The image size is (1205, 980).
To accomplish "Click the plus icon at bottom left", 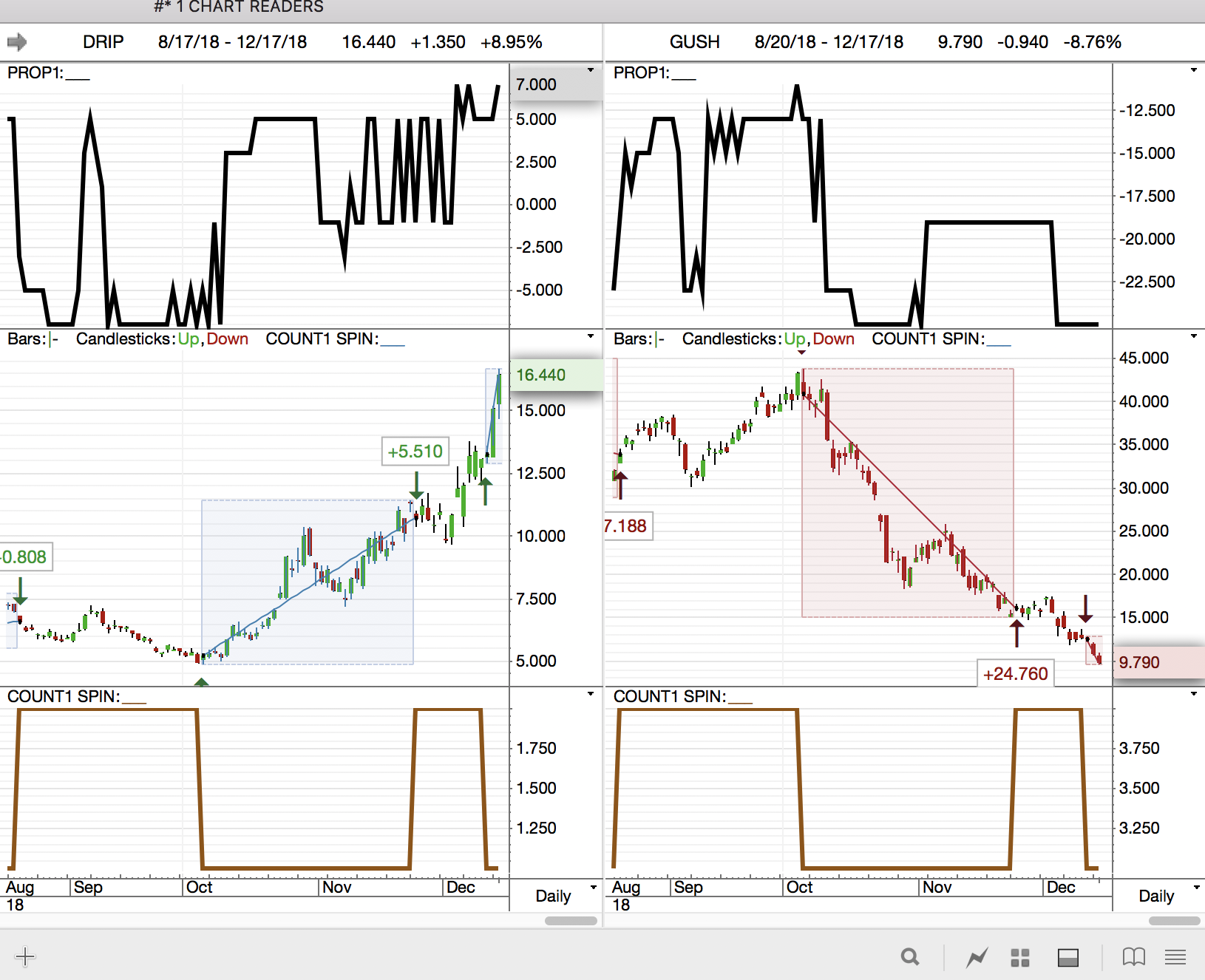I will tap(24, 957).
